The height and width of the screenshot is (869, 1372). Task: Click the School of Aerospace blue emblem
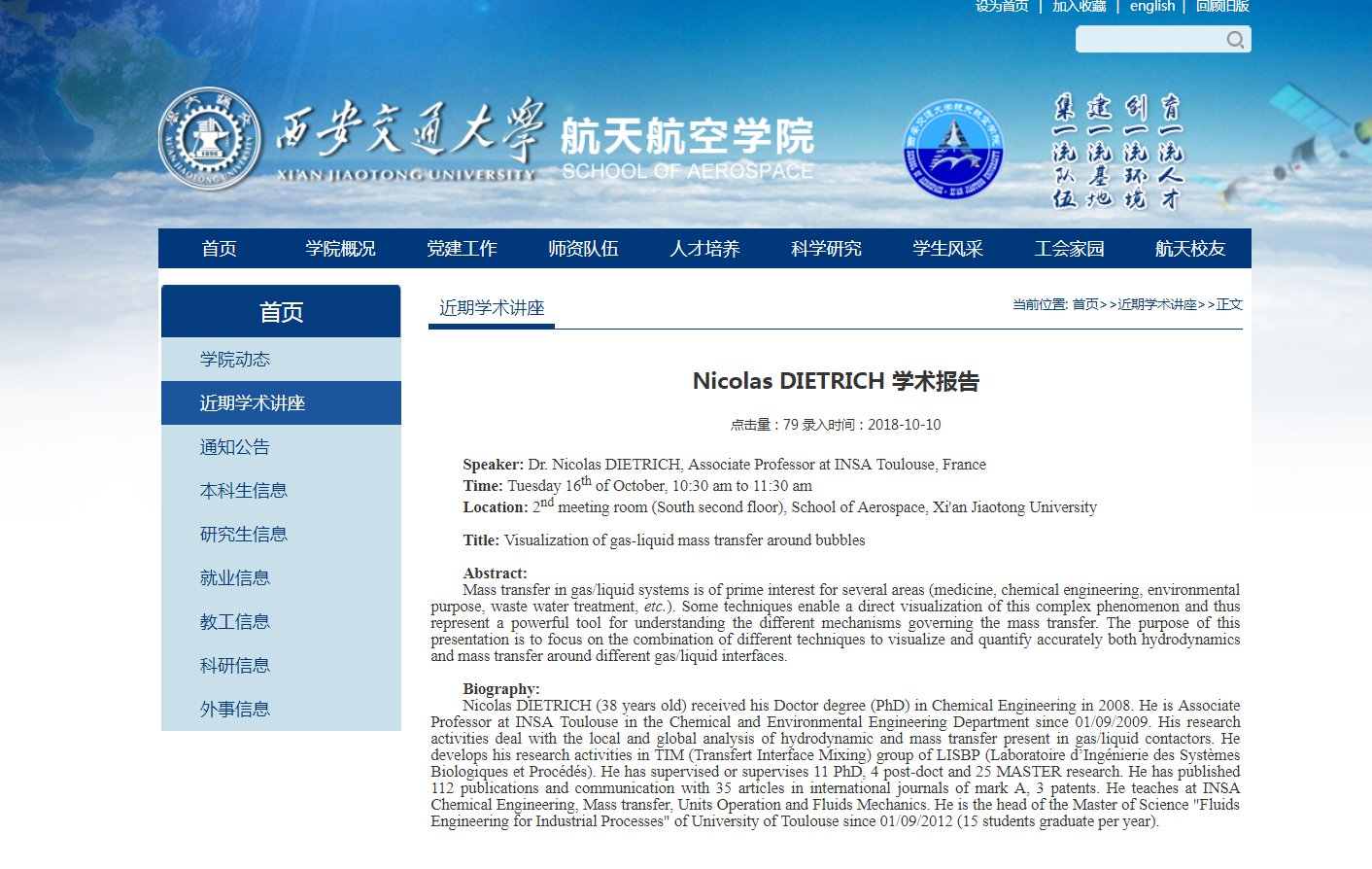[952, 148]
